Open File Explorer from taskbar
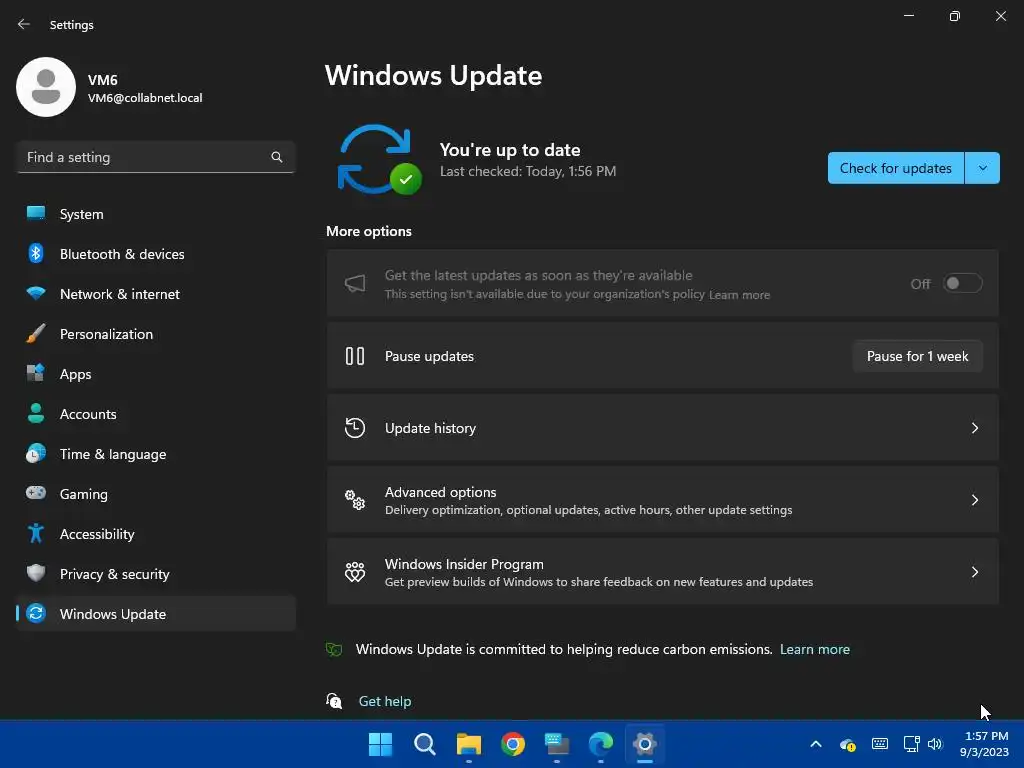 point(468,744)
